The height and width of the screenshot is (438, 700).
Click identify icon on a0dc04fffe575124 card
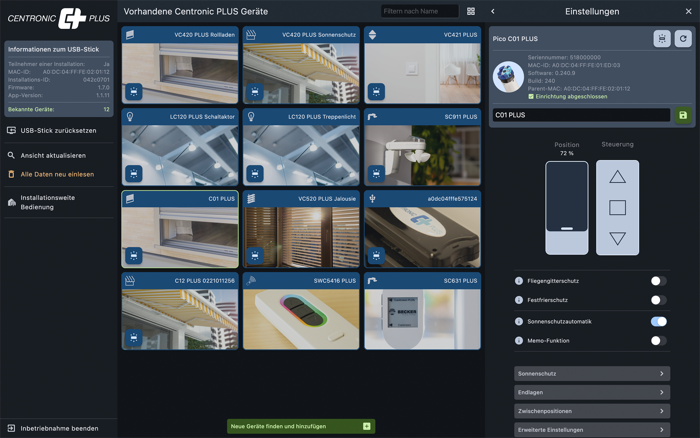376,255
